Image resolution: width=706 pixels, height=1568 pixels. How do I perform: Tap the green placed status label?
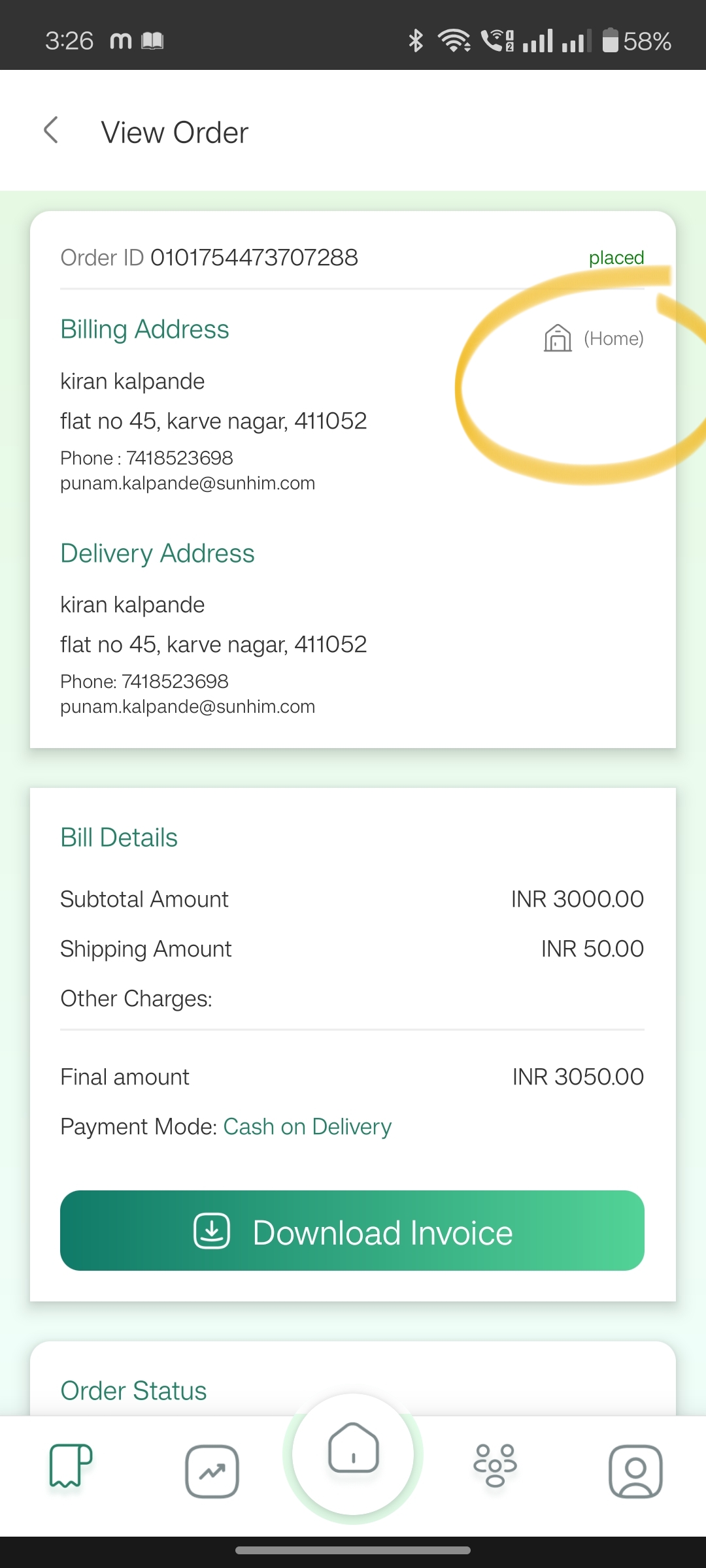[616, 257]
